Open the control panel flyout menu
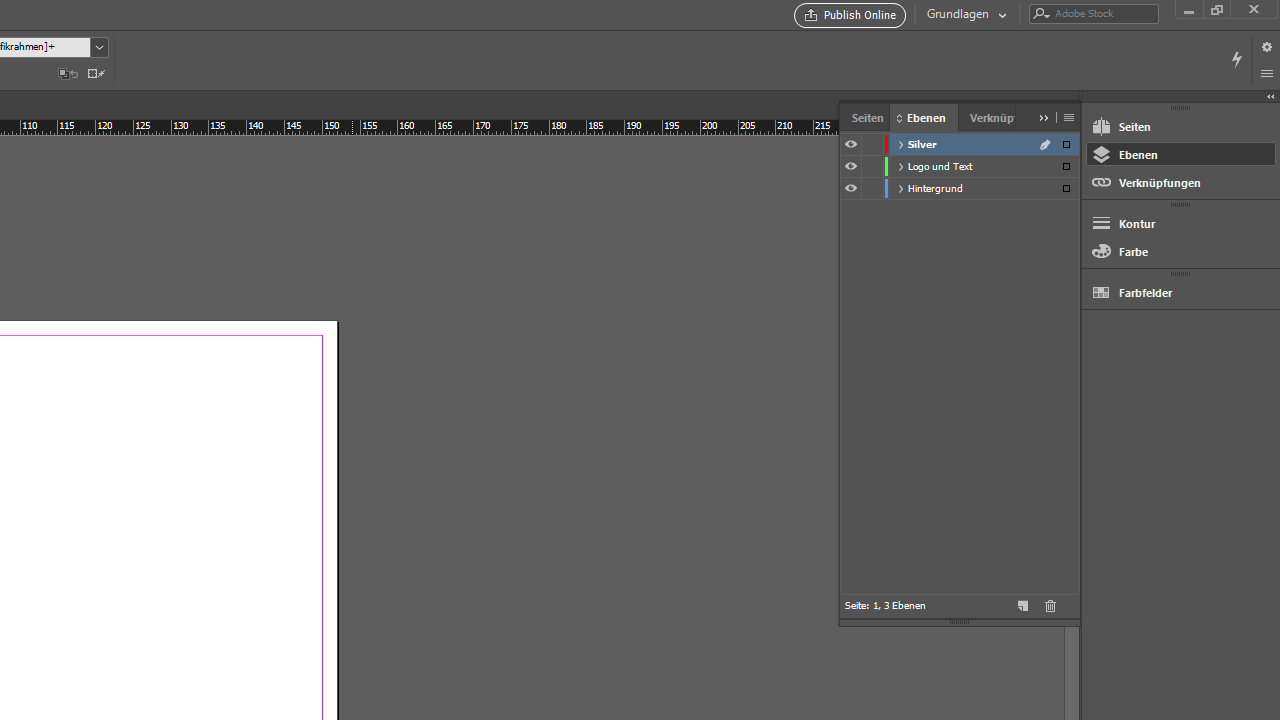This screenshot has height=720, width=1280. click(x=1267, y=74)
